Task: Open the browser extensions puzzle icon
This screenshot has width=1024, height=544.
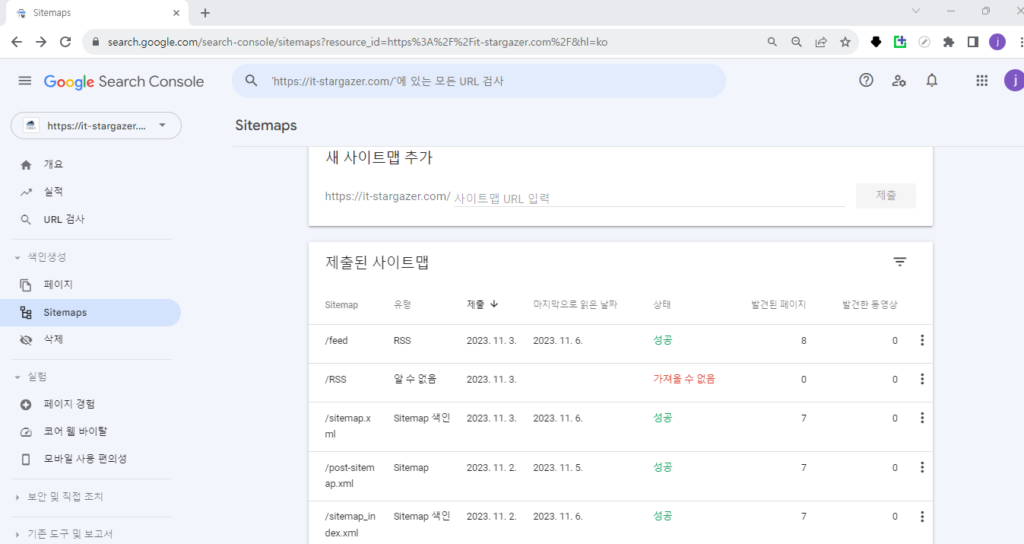Action: coord(948,42)
